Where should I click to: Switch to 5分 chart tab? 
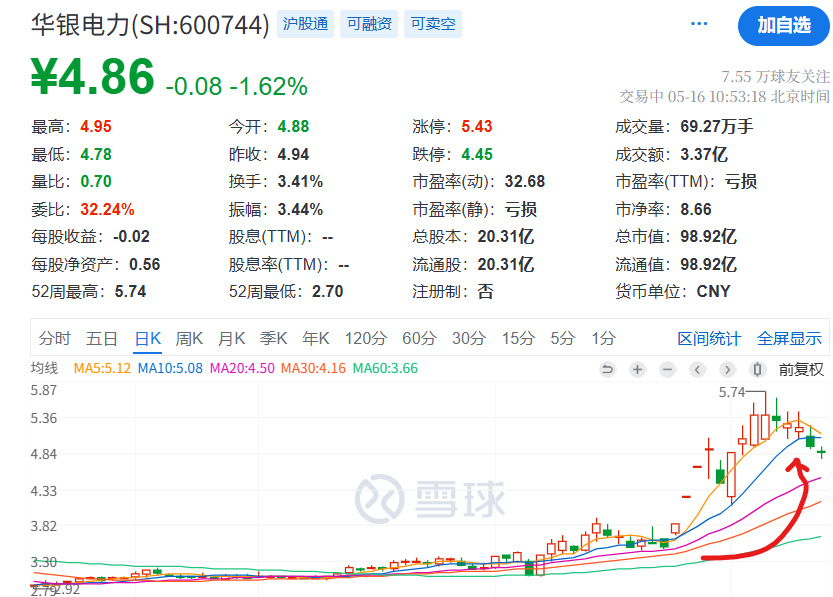tap(563, 338)
